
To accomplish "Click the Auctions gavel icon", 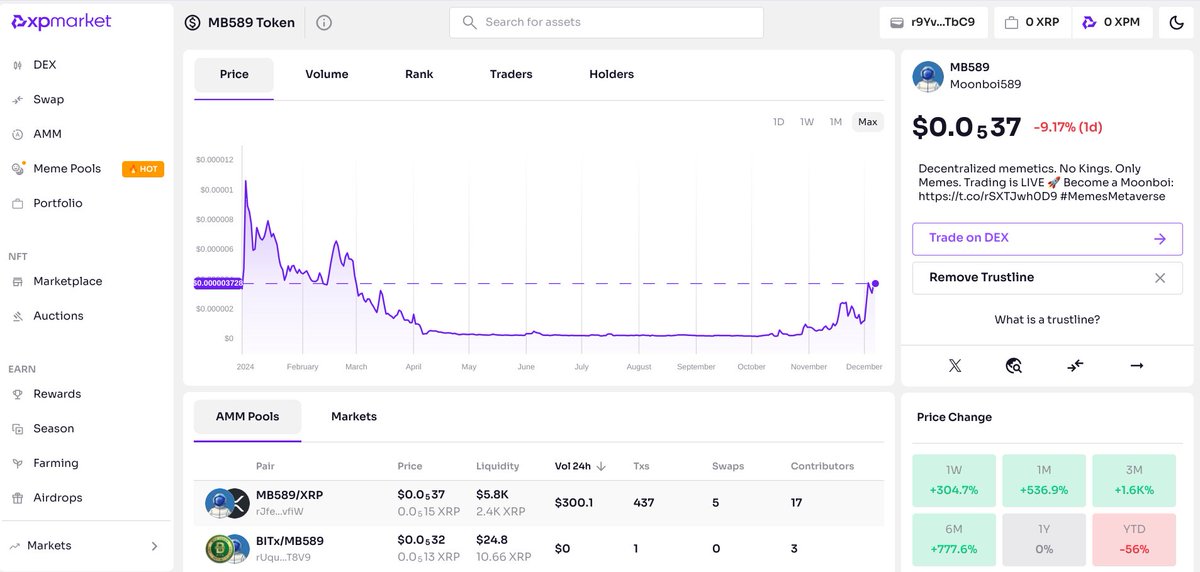I will (17, 316).
